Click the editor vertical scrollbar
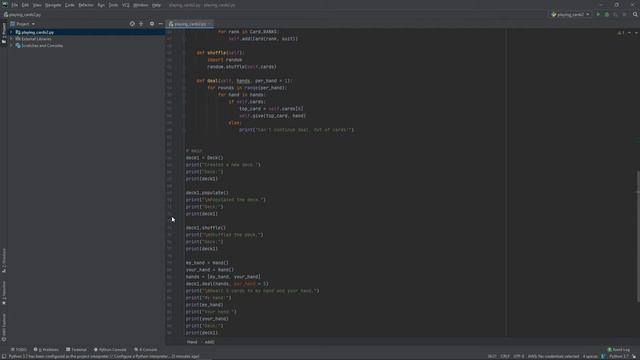Screen dimensions: 640x360 pyautogui.click(x=638, y=237)
